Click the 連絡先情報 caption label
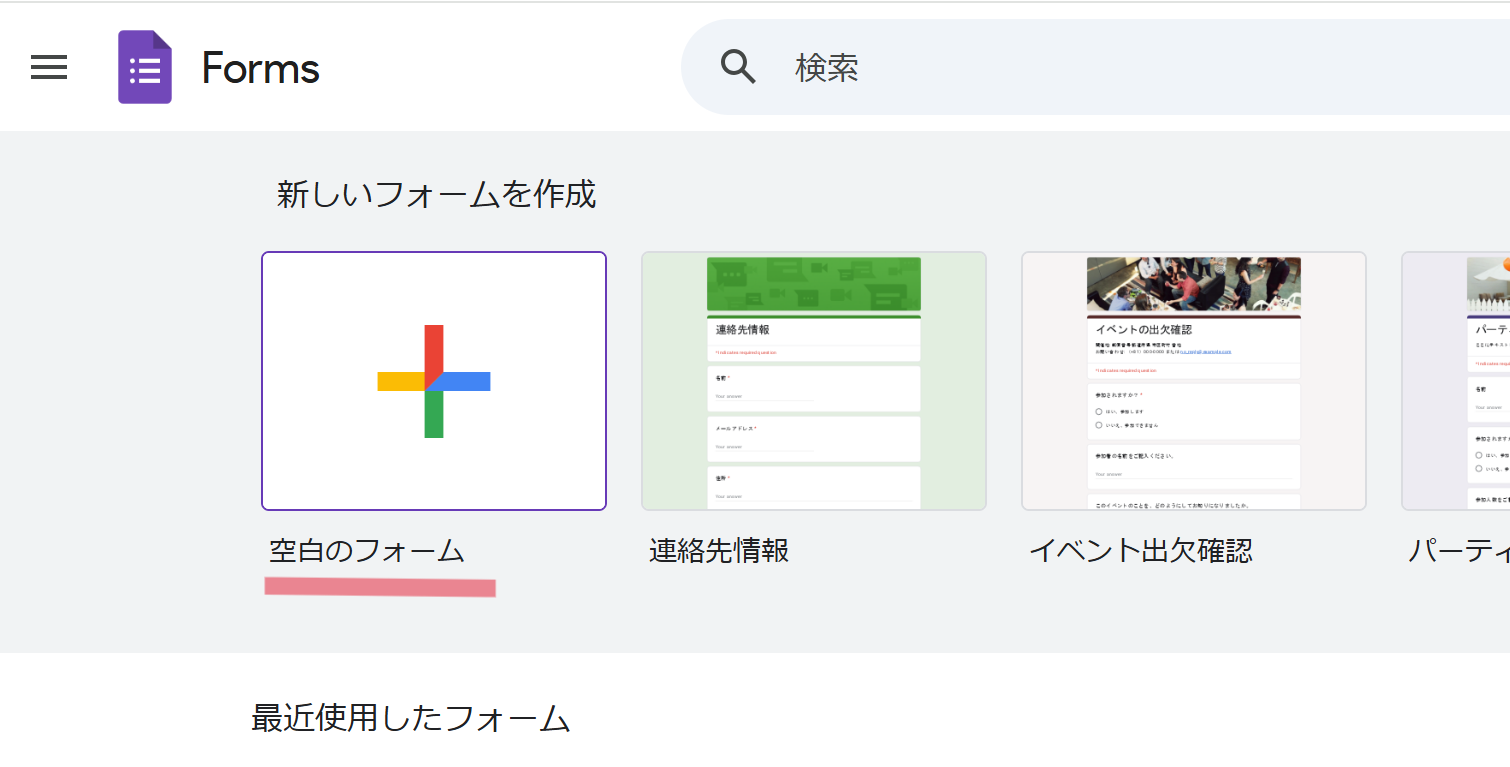This screenshot has width=1510, height=767. [719, 550]
